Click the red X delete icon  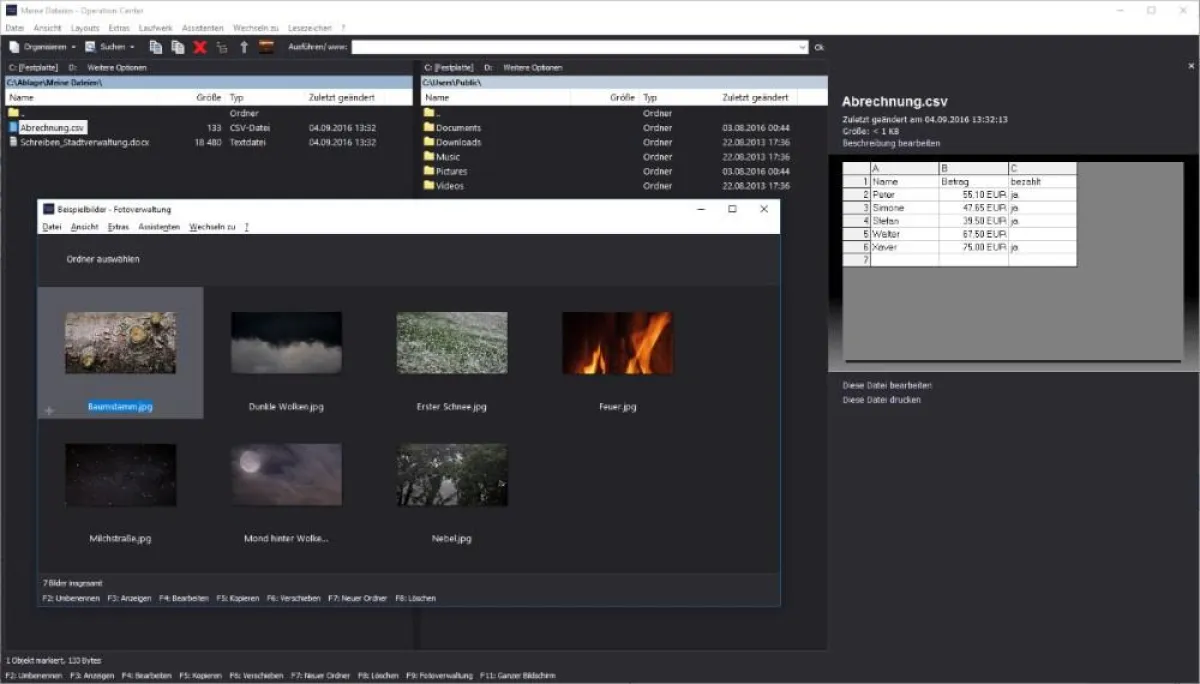coord(198,46)
